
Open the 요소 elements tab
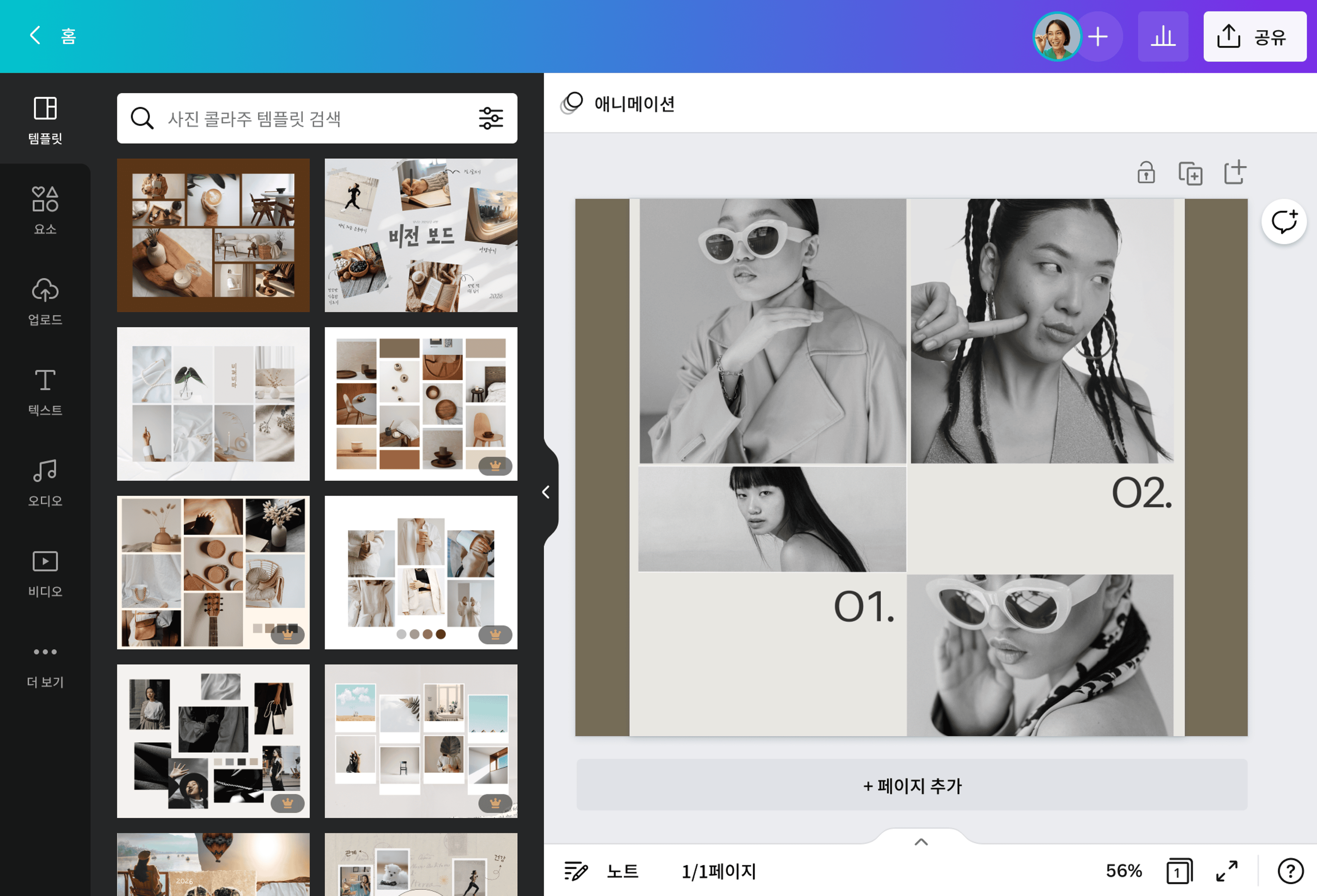click(x=45, y=210)
